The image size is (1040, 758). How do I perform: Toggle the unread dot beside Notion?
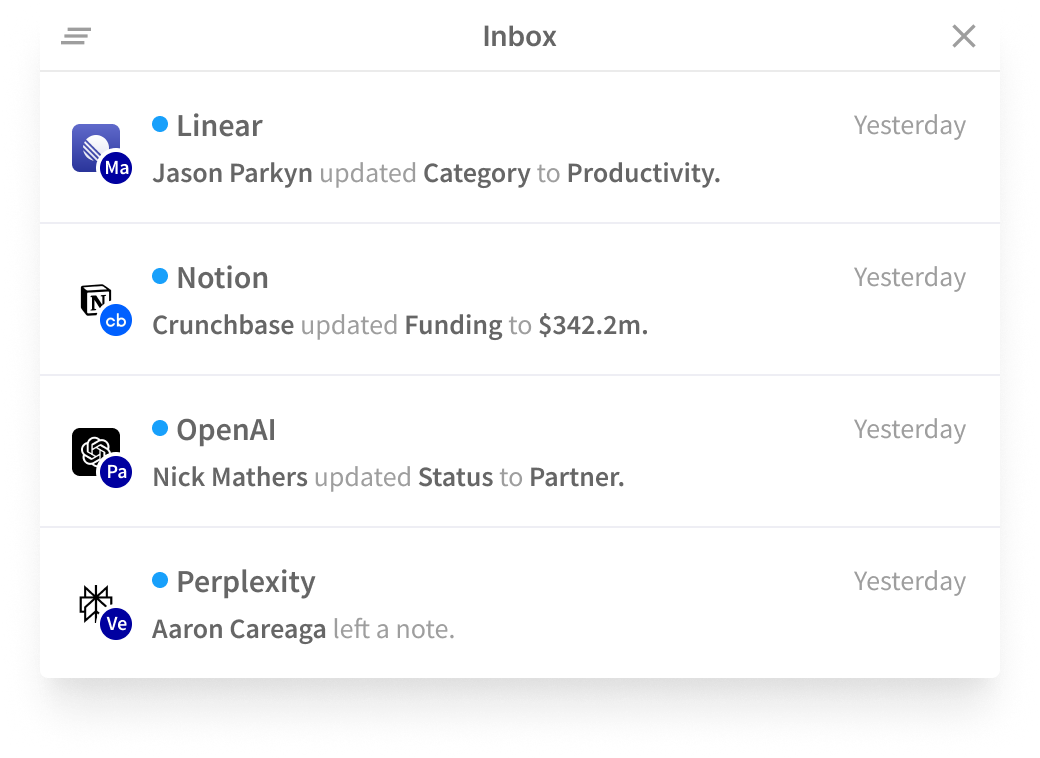click(160, 276)
